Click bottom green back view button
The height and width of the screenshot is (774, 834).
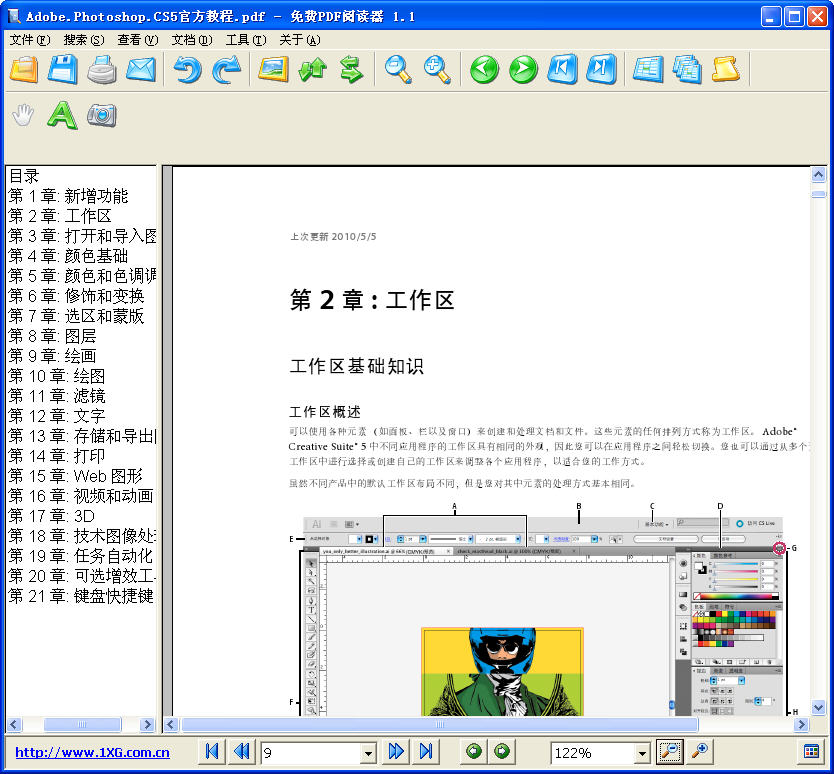473,752
